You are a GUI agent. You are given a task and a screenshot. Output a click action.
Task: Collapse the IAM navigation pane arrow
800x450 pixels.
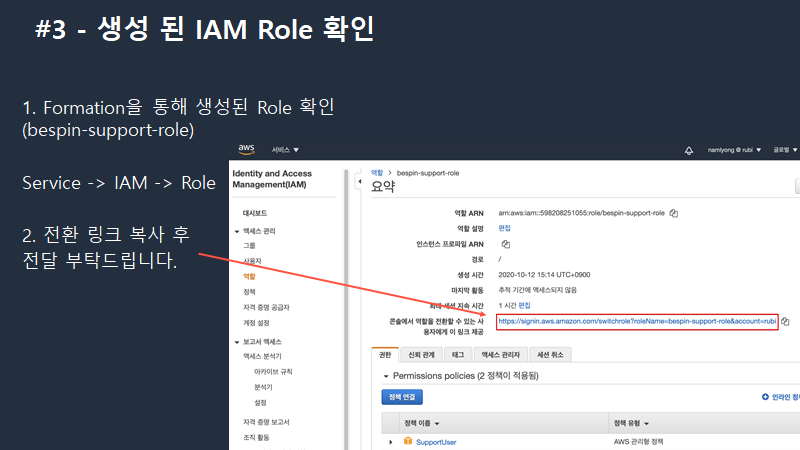(360, 181)
